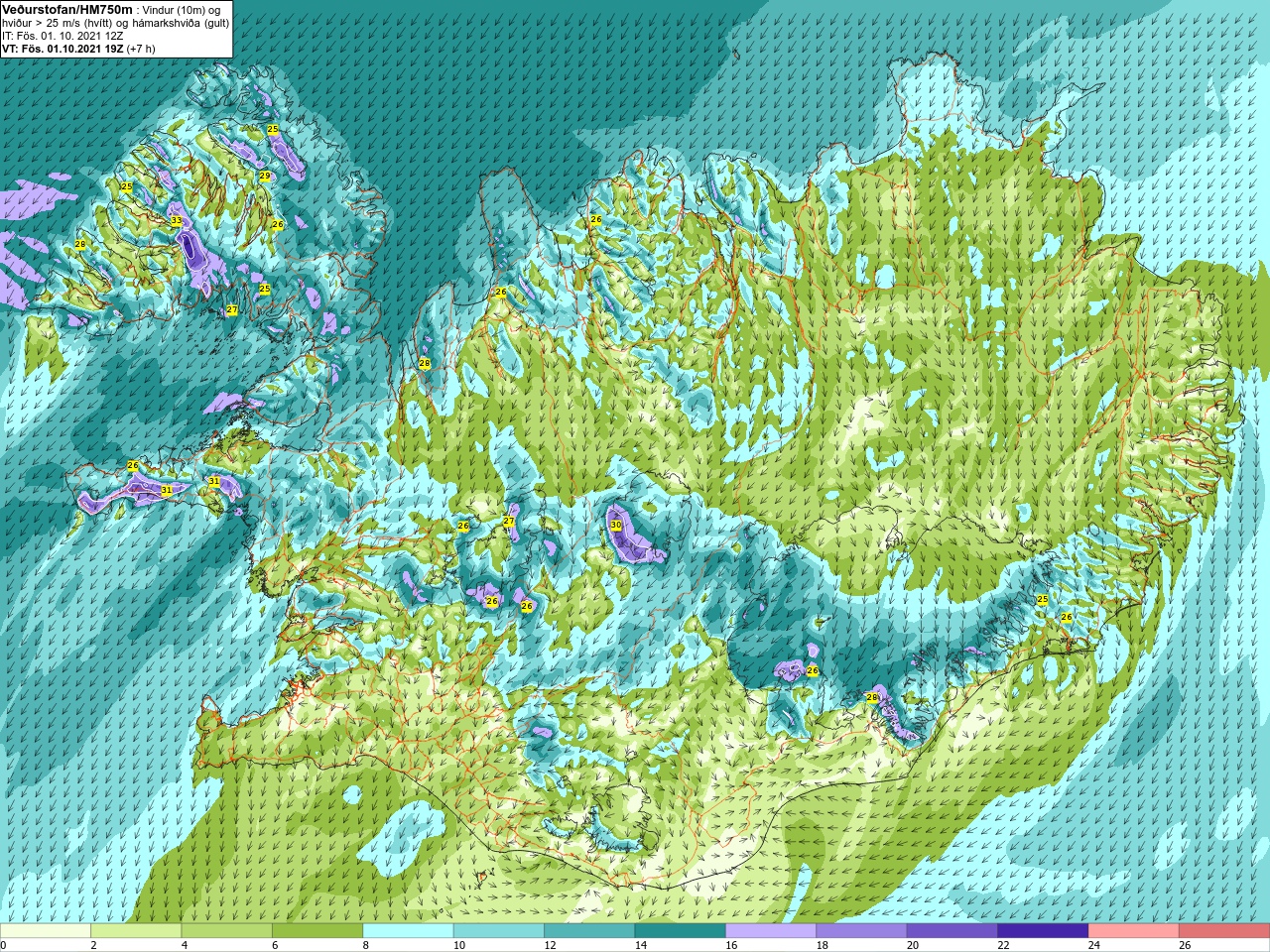This screenshot has height=952, width=1270.
Task: Choose the 22–24 m/s dark indigo legend swatch
Action: (x=1043, y=931)
